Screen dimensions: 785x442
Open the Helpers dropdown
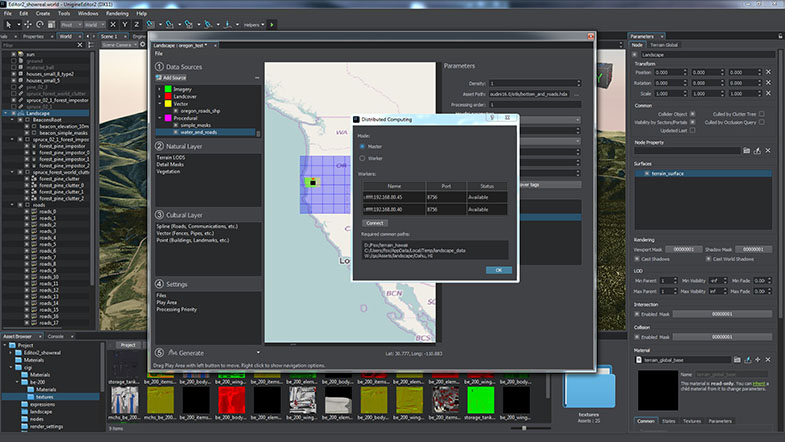coord(254,25)
